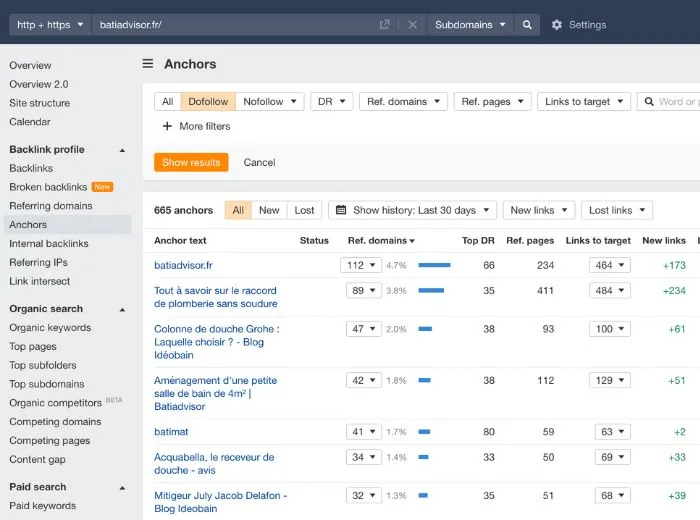
Task: Click the New badge on Broken backlinks
Action: 102,187
